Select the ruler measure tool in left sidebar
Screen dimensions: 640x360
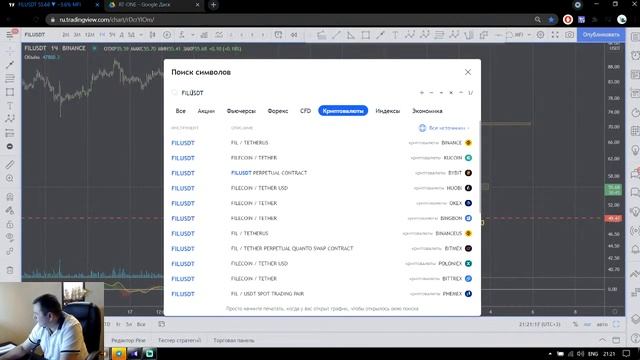tap(10, 164)
